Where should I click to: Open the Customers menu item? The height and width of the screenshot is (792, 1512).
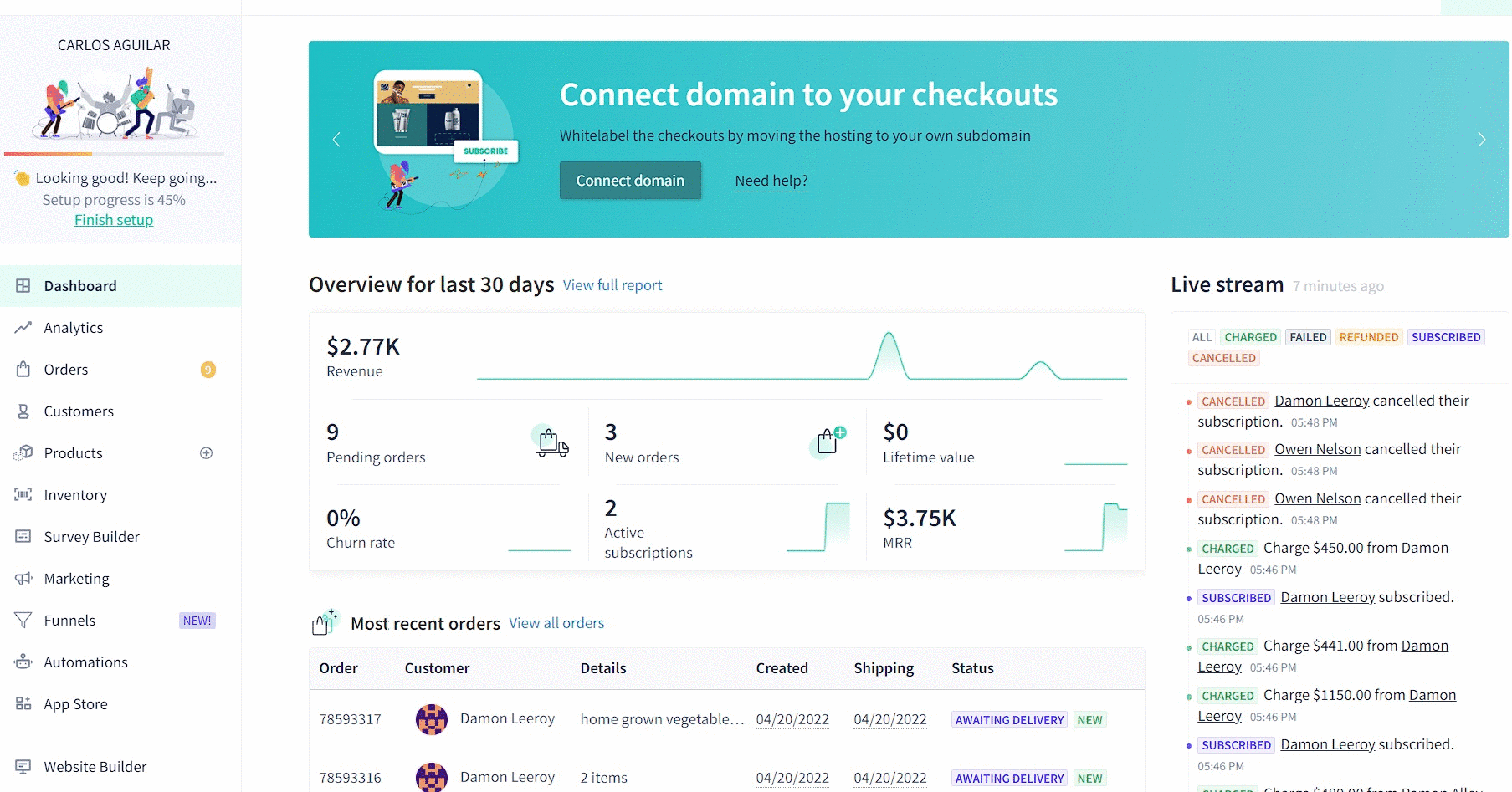click(120, 411)
